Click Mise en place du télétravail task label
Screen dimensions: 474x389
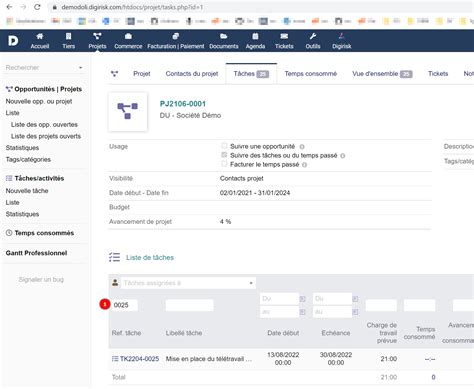[209, 359]
